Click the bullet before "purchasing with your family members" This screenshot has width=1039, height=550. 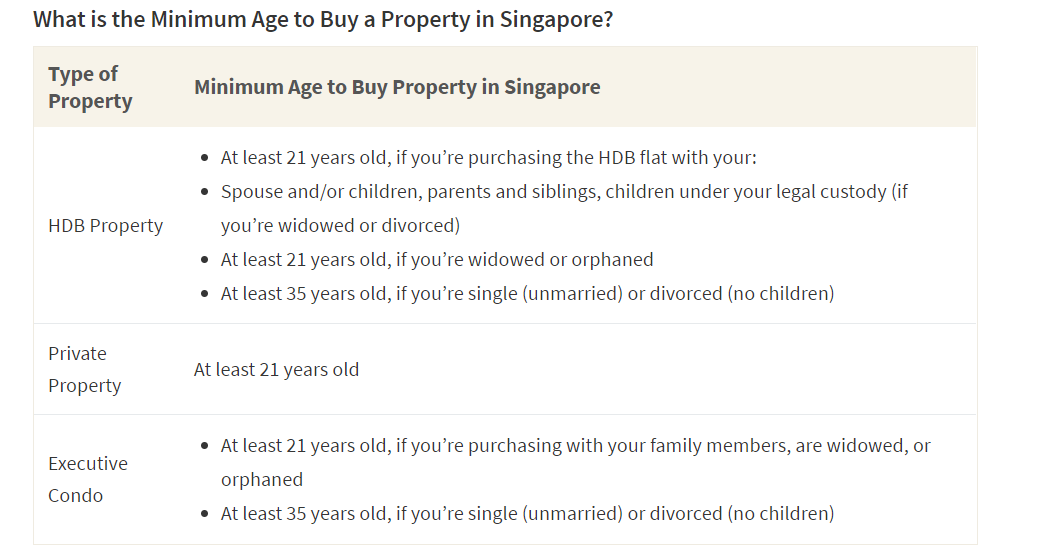click(205, 446)
